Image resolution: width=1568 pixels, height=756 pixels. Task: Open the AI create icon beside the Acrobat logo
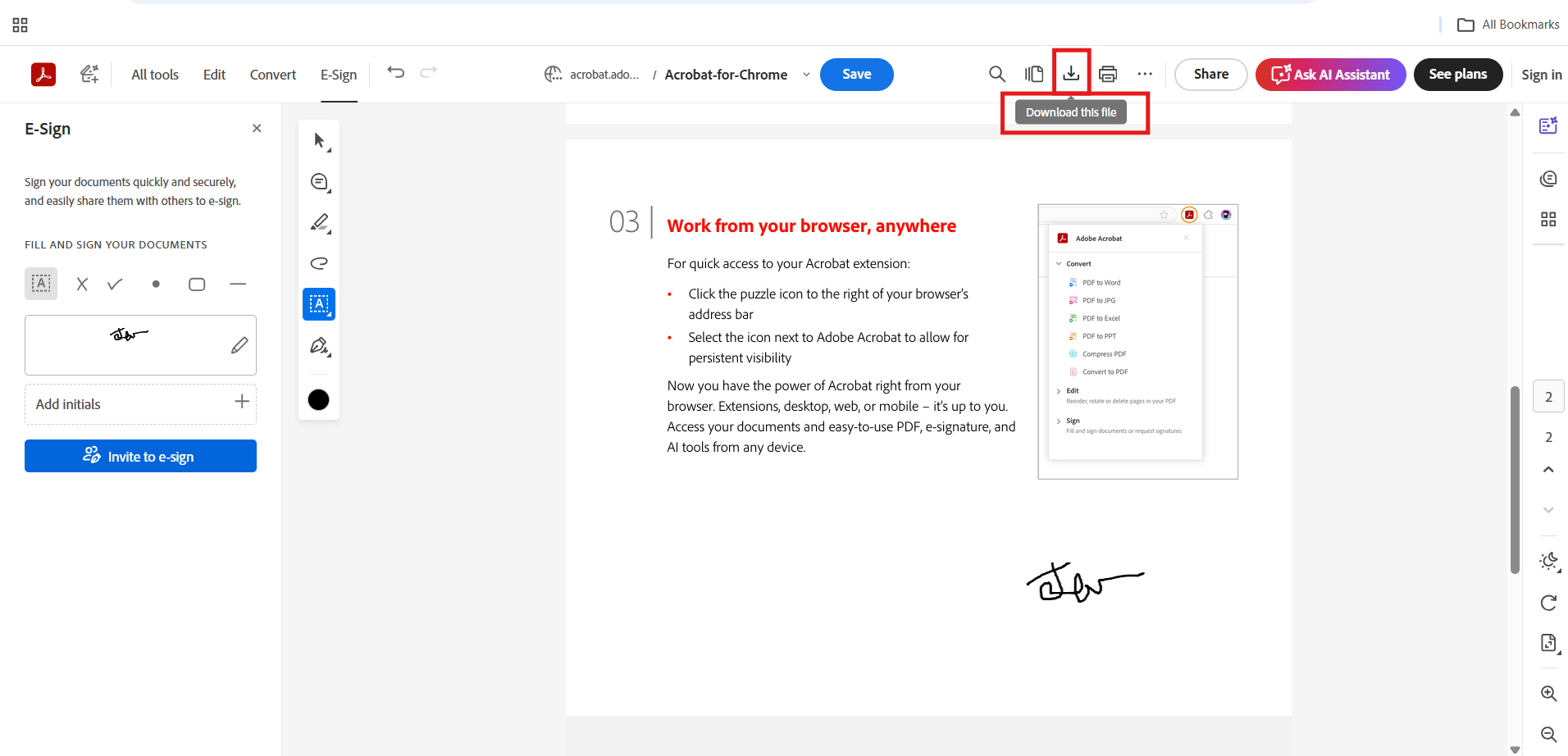[x=89, y=75]
